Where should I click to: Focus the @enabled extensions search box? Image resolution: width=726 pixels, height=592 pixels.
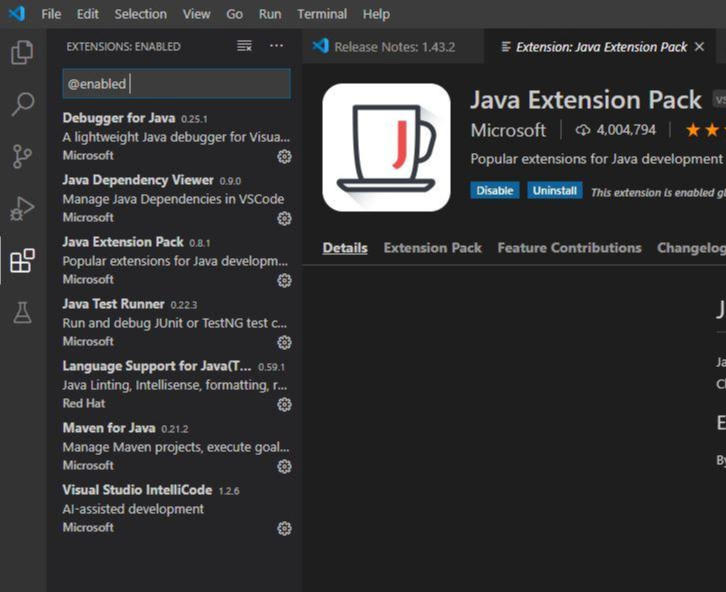pyautogui.click(x=176, y=84)
